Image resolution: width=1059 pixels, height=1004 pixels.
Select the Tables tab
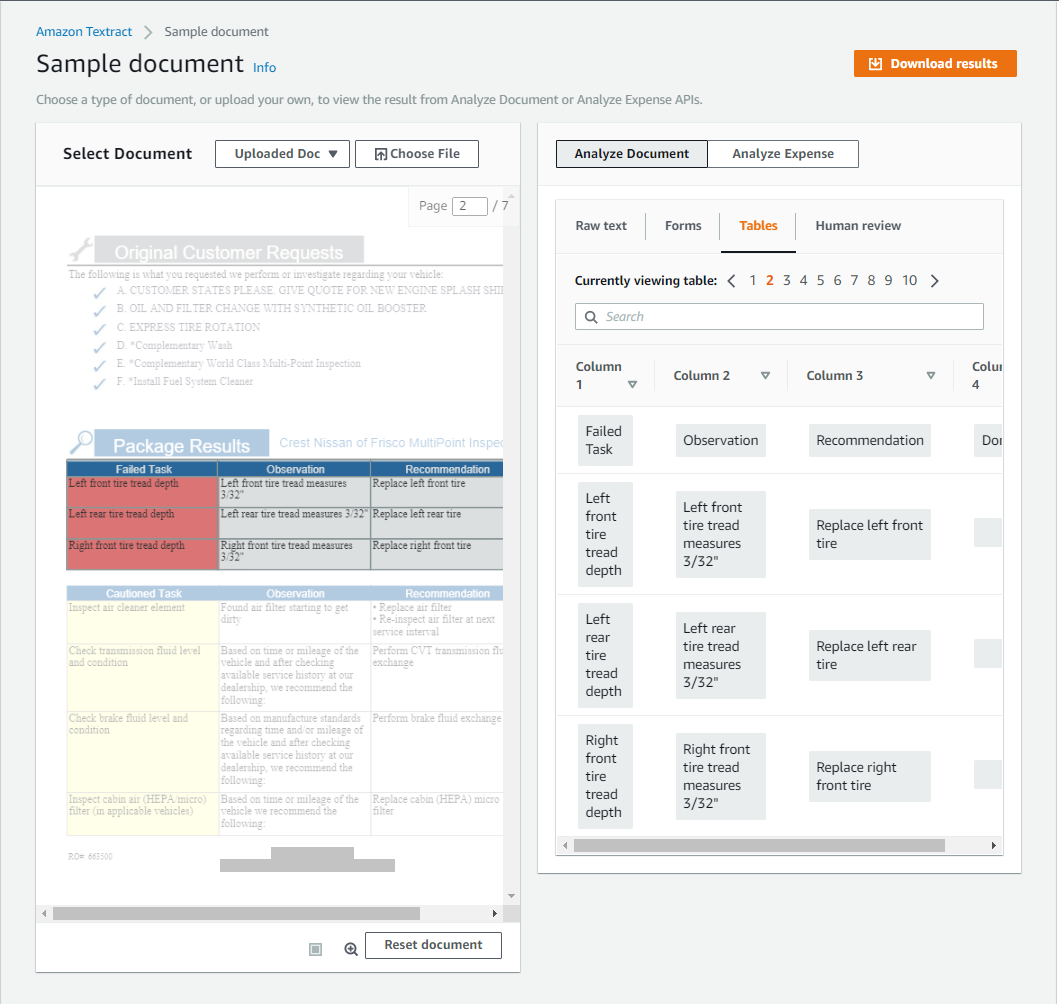(x=758, y=226)
